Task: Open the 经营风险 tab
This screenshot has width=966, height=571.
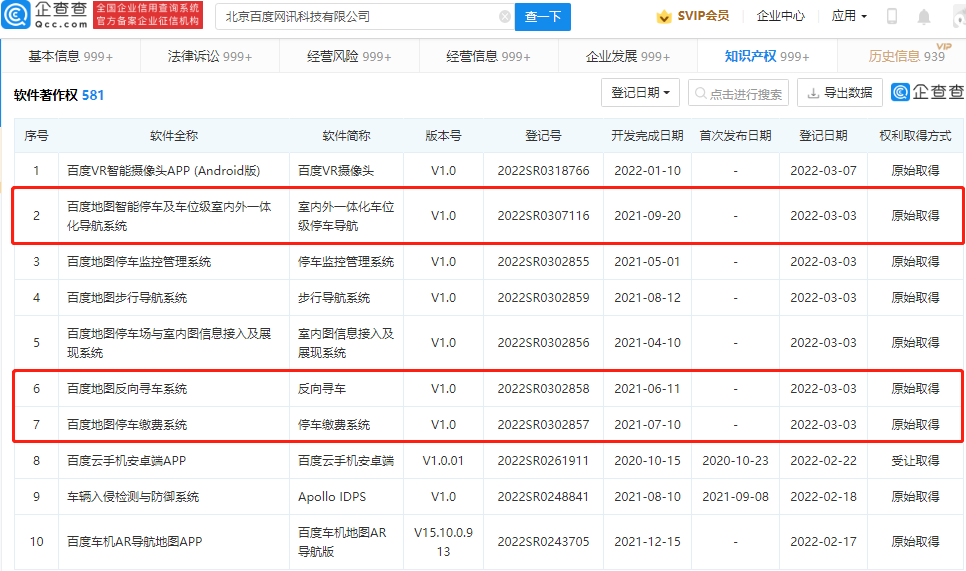Action: pos(349,56)
